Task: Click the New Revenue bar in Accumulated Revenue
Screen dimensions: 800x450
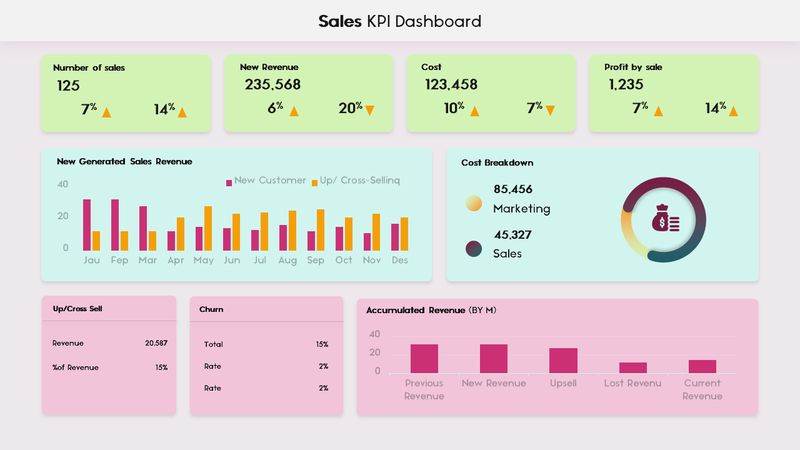Action: [493, 358]
